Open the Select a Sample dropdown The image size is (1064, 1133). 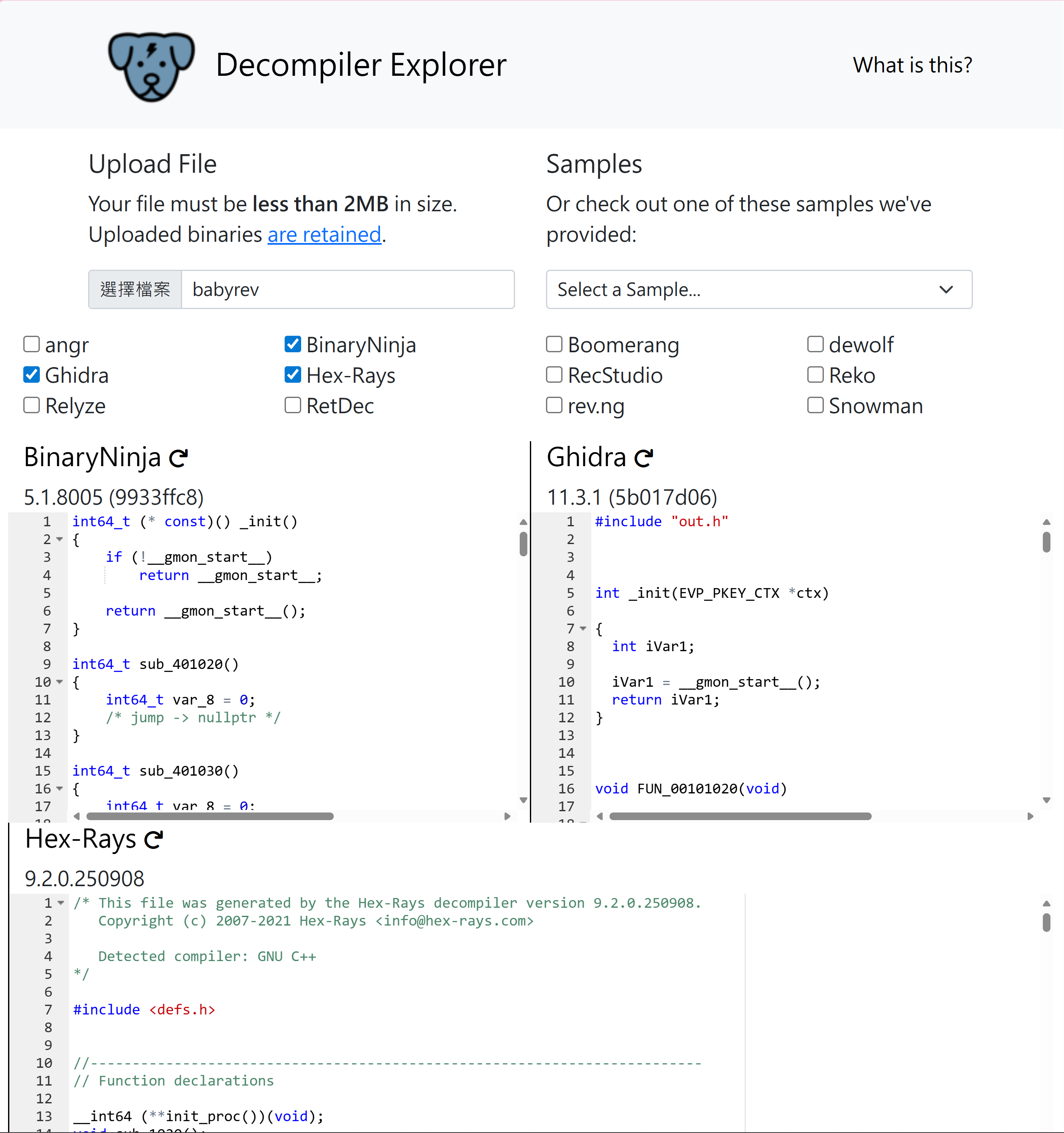click(x=758, y=290)
